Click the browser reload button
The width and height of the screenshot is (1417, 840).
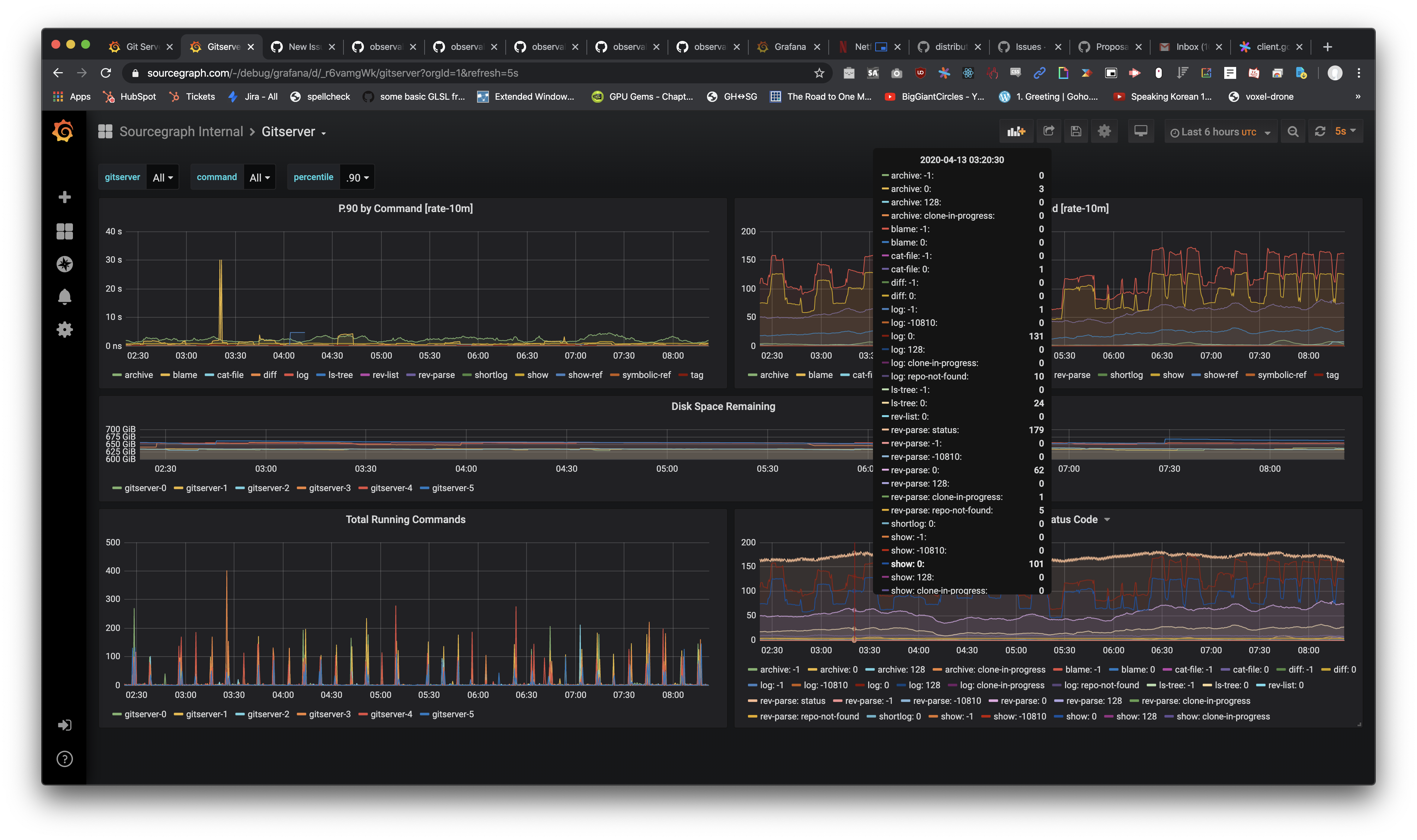[x=106, y=73]
